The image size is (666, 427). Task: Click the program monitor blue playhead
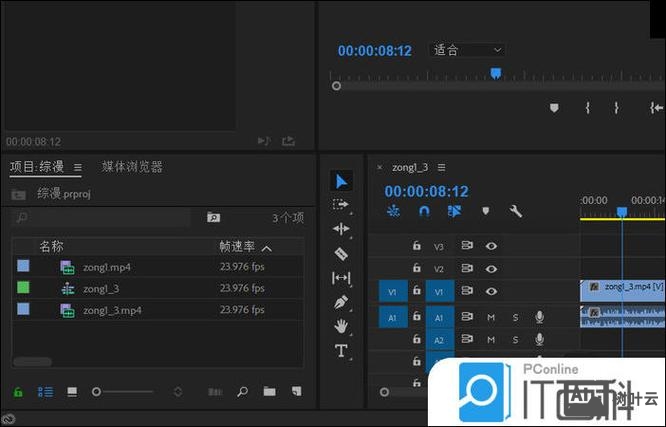click(x=496, y=74)
